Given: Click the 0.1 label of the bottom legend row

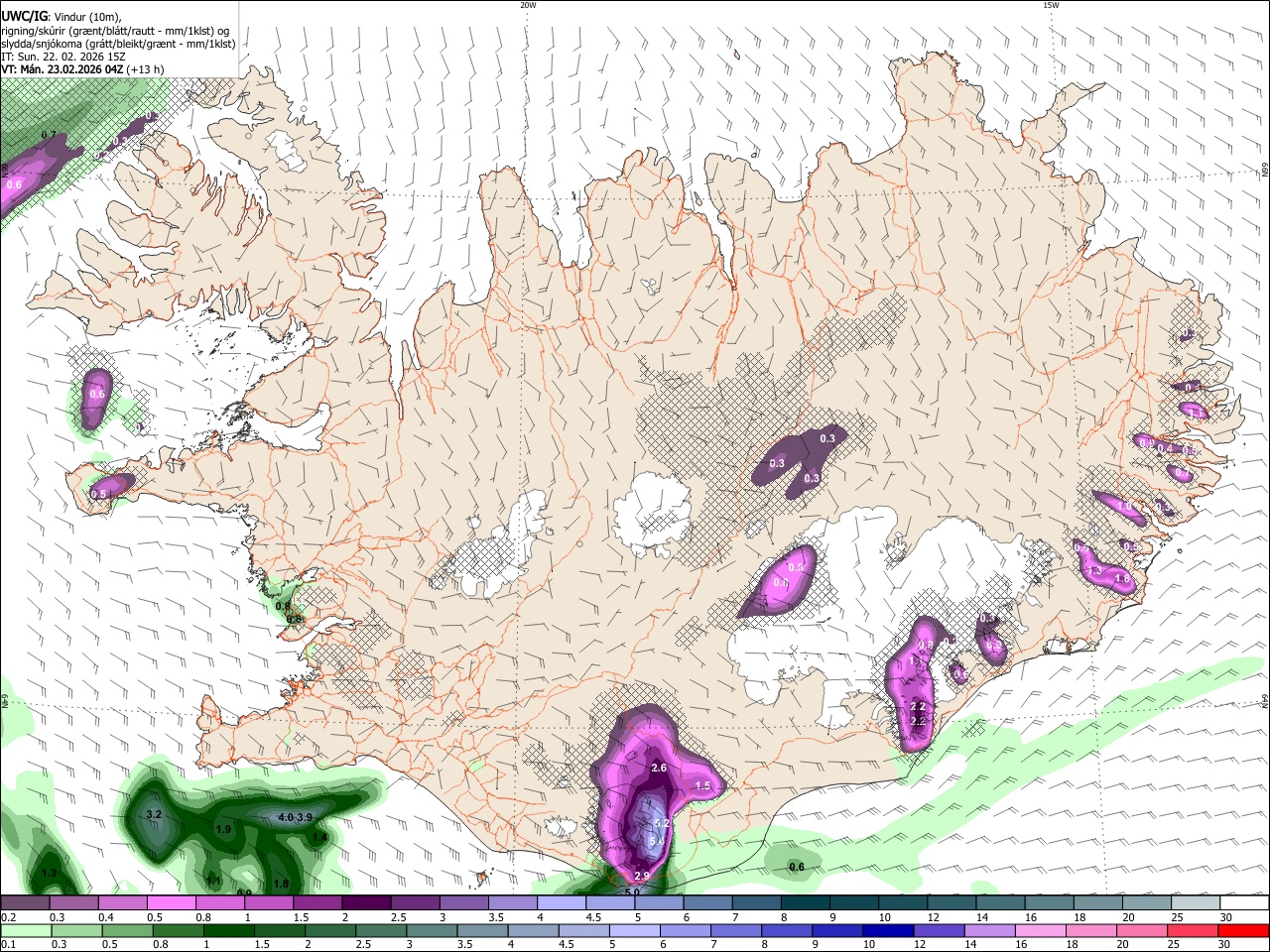Looking at the screenshot, I should click(x=8, y=945).
